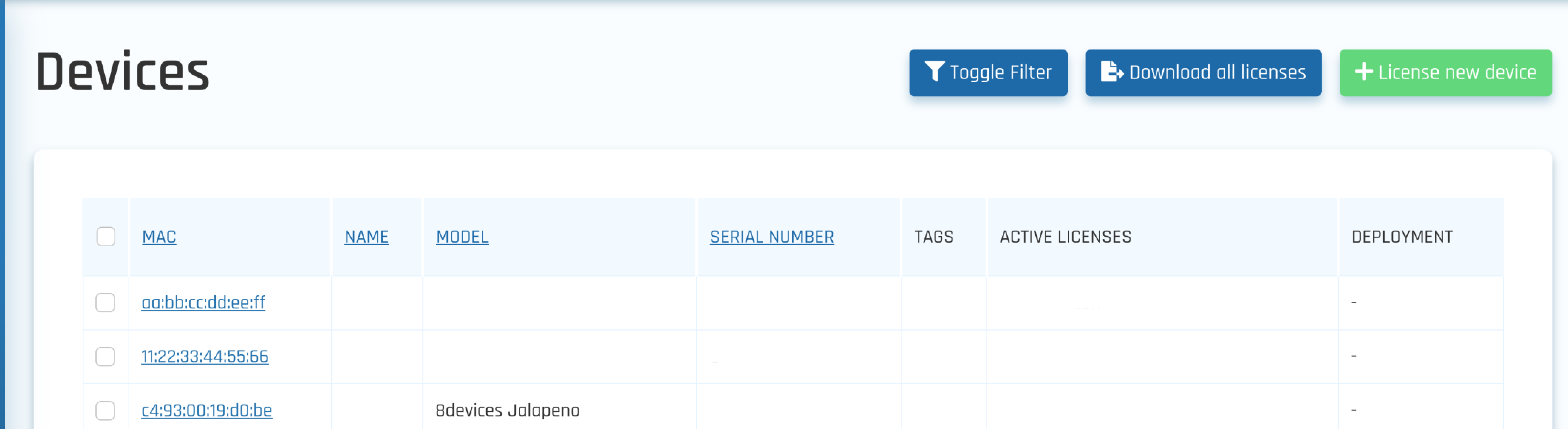Click the funnel icon on Toggle Filter

click(x=934, y=72)
